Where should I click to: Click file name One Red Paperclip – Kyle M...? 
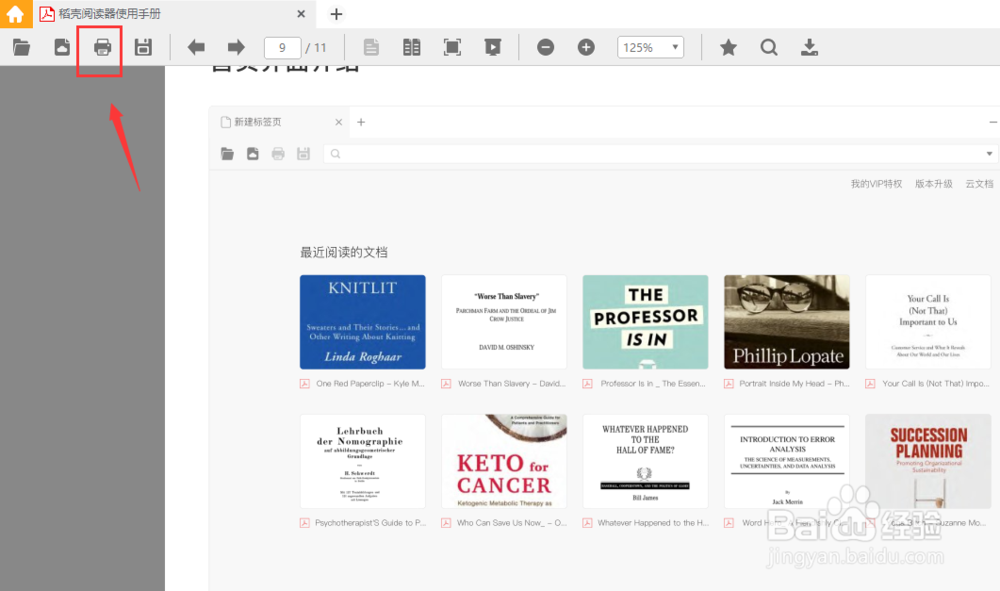[370, 384]
